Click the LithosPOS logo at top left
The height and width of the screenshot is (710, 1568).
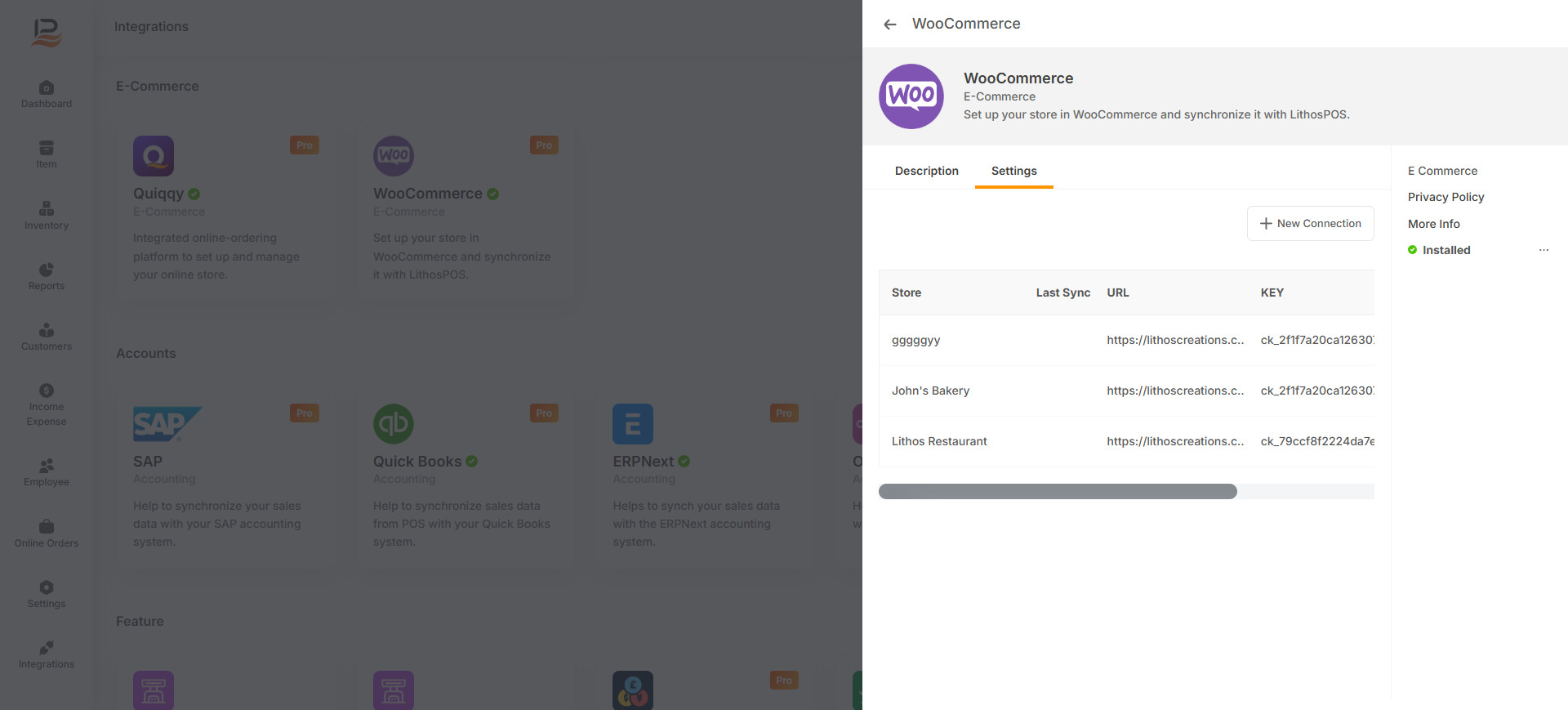point(47,32)
